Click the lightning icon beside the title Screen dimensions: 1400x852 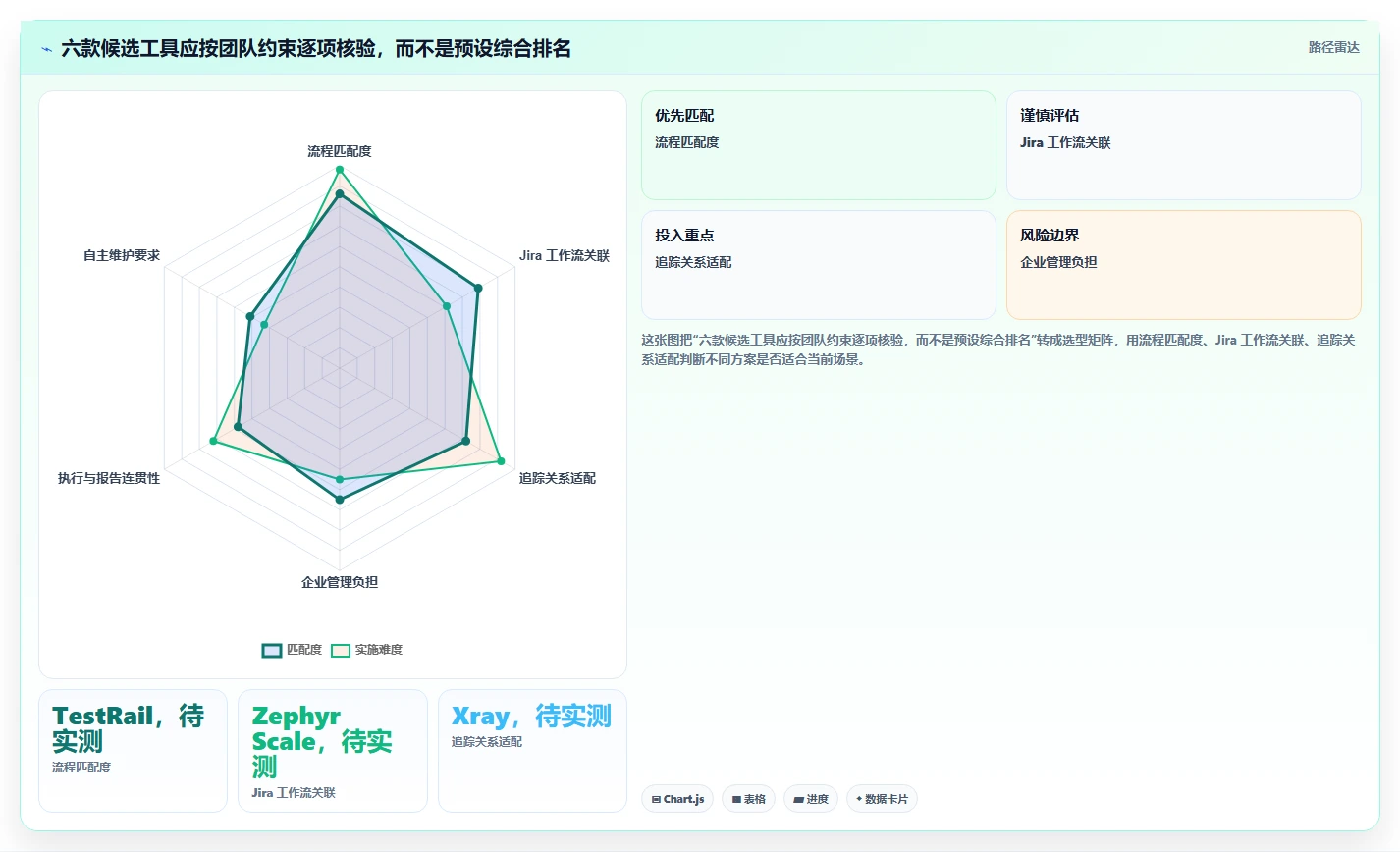[46, 49]
